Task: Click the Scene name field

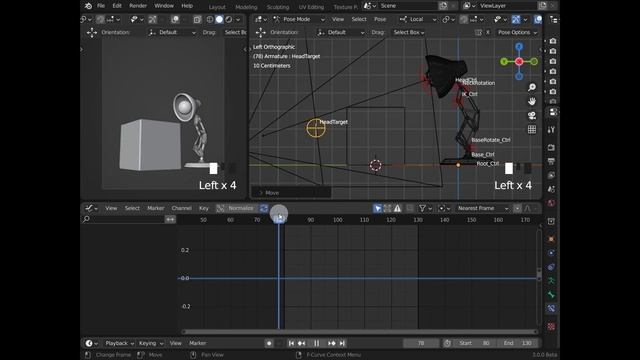Action: 408,6
